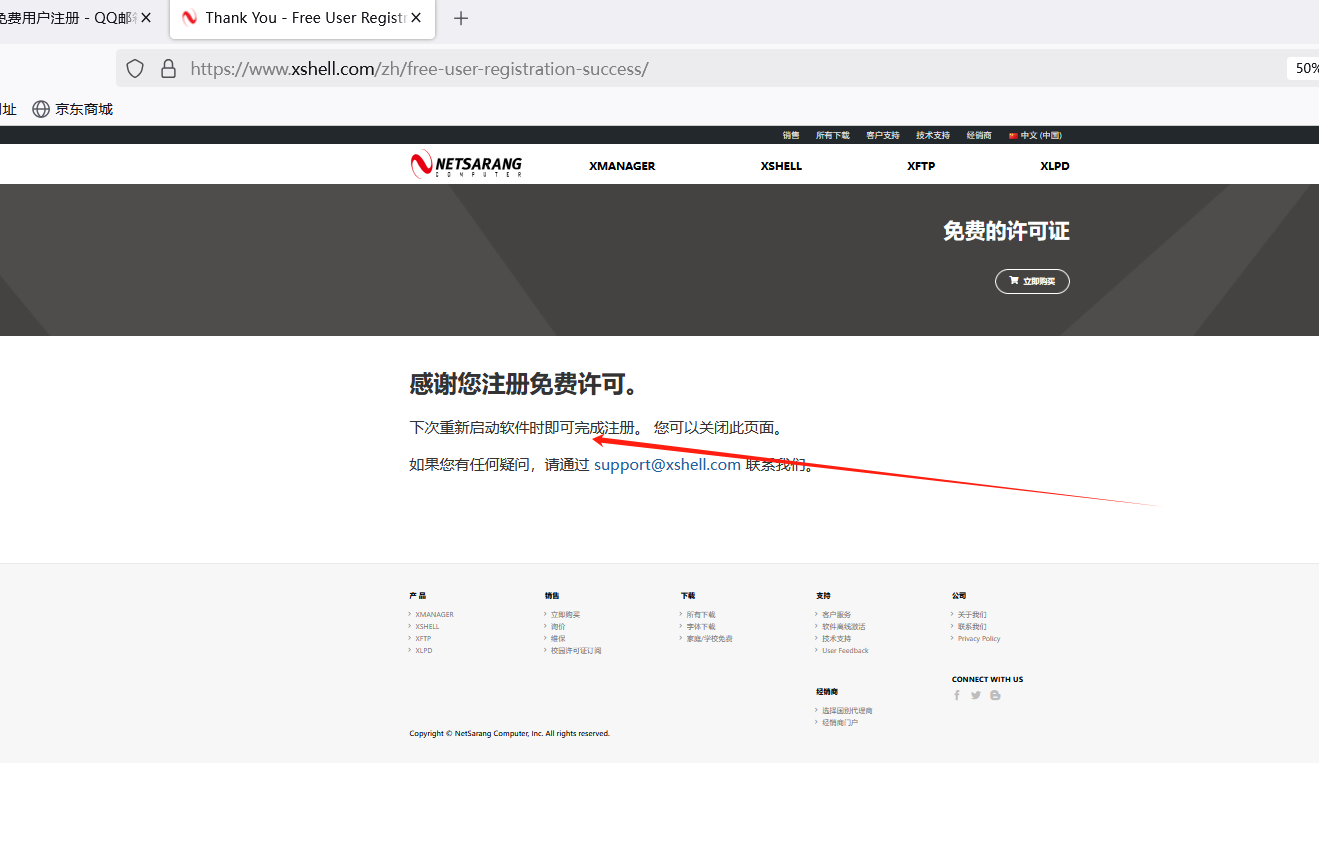This screenshot has width=1319, height=861.
Task: Click the 感谢您注册免费许可 heading
Action: click(524, 384)
